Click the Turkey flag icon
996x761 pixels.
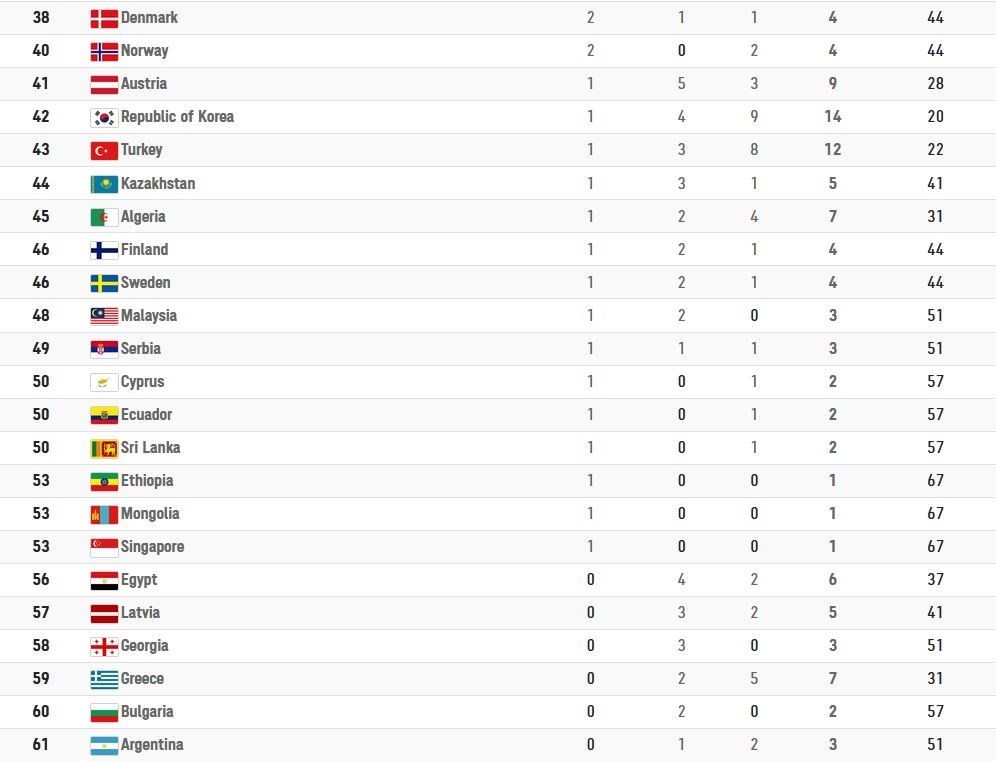[x=104, y=150]
